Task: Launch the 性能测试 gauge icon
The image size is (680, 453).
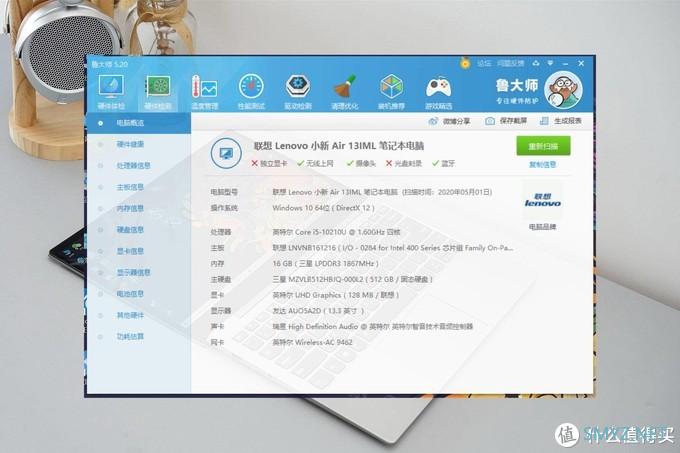Action: [x=251, y=91]
